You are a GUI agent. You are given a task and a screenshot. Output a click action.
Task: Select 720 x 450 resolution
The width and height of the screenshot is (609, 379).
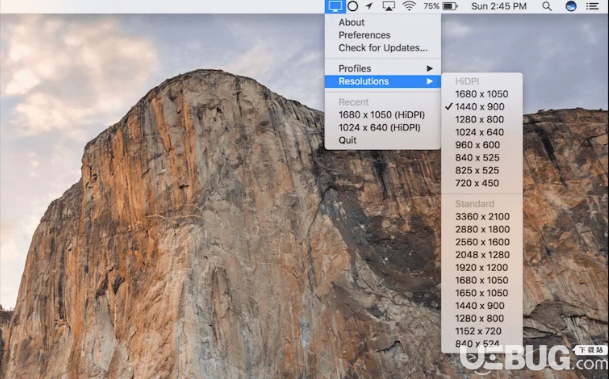pyautogui.click(x=482, y=183)
